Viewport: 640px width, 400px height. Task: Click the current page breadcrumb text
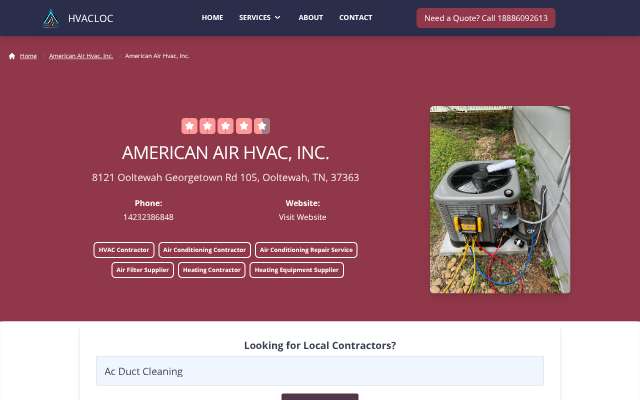click(x=157, y=56)
